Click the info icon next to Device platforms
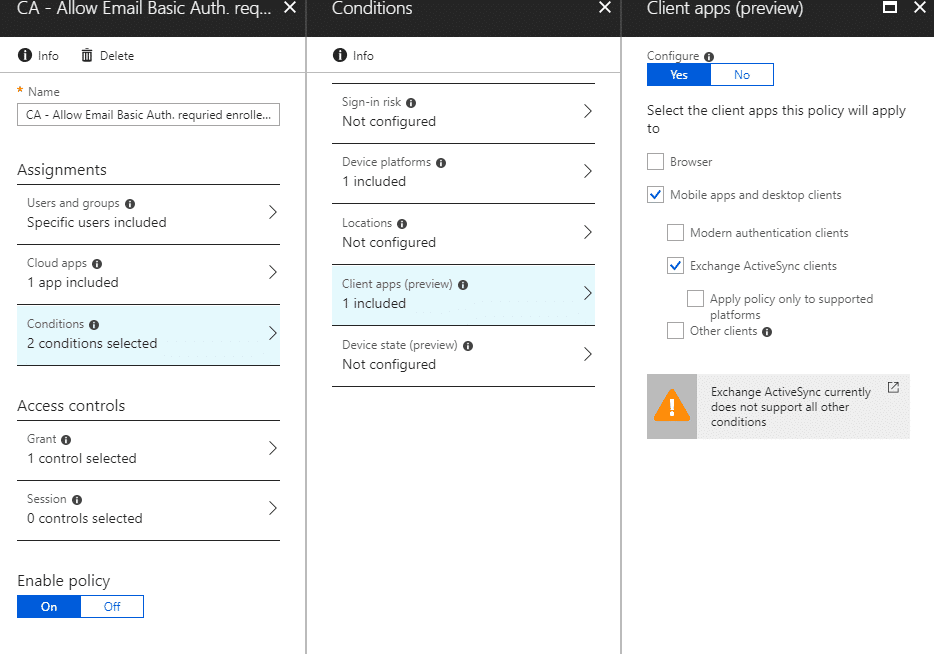934x654 pixels. point(441,163)
